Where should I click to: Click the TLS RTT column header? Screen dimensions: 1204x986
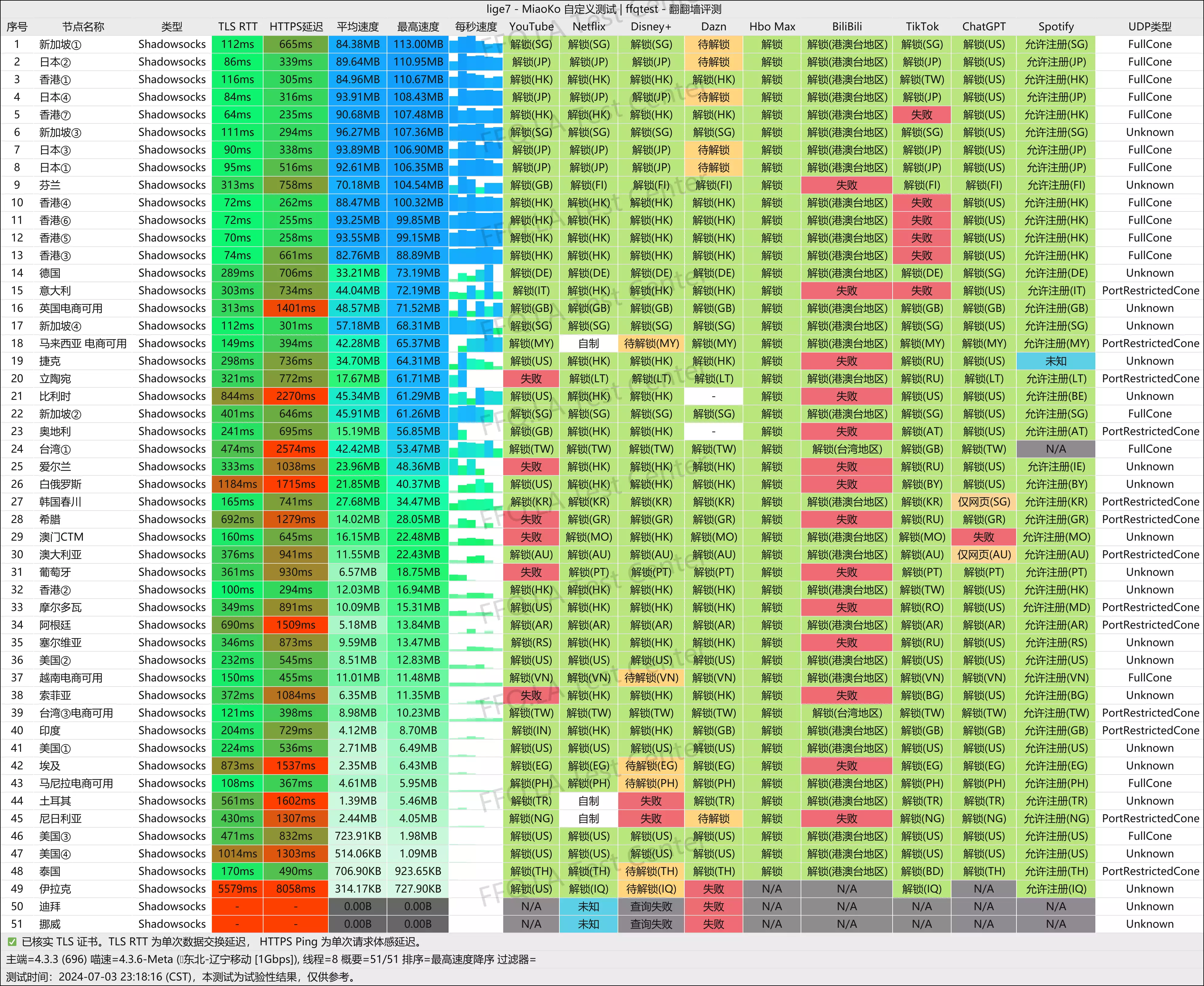(x=238, y=27)
